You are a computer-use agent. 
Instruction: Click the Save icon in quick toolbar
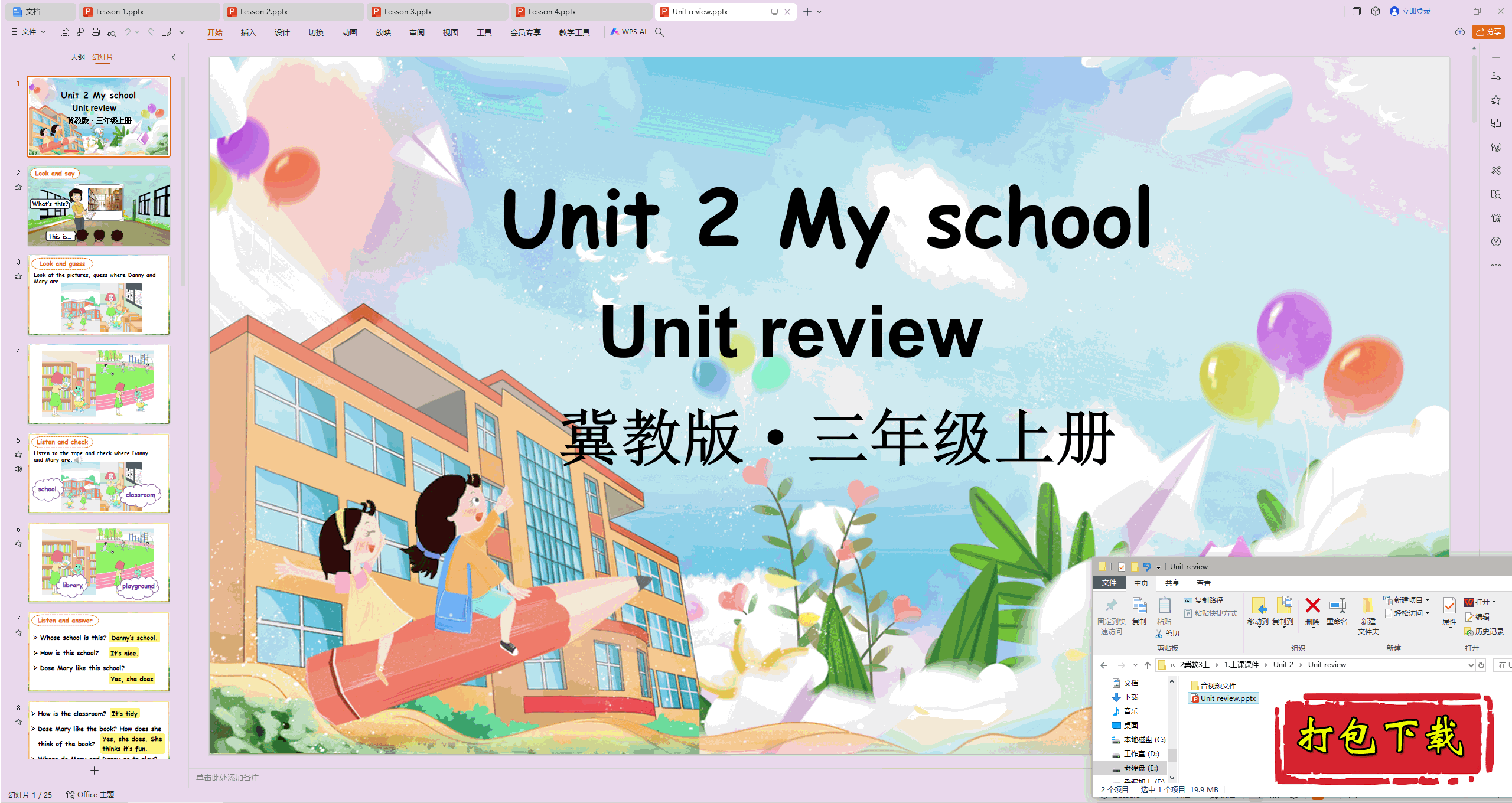point(65,32)
